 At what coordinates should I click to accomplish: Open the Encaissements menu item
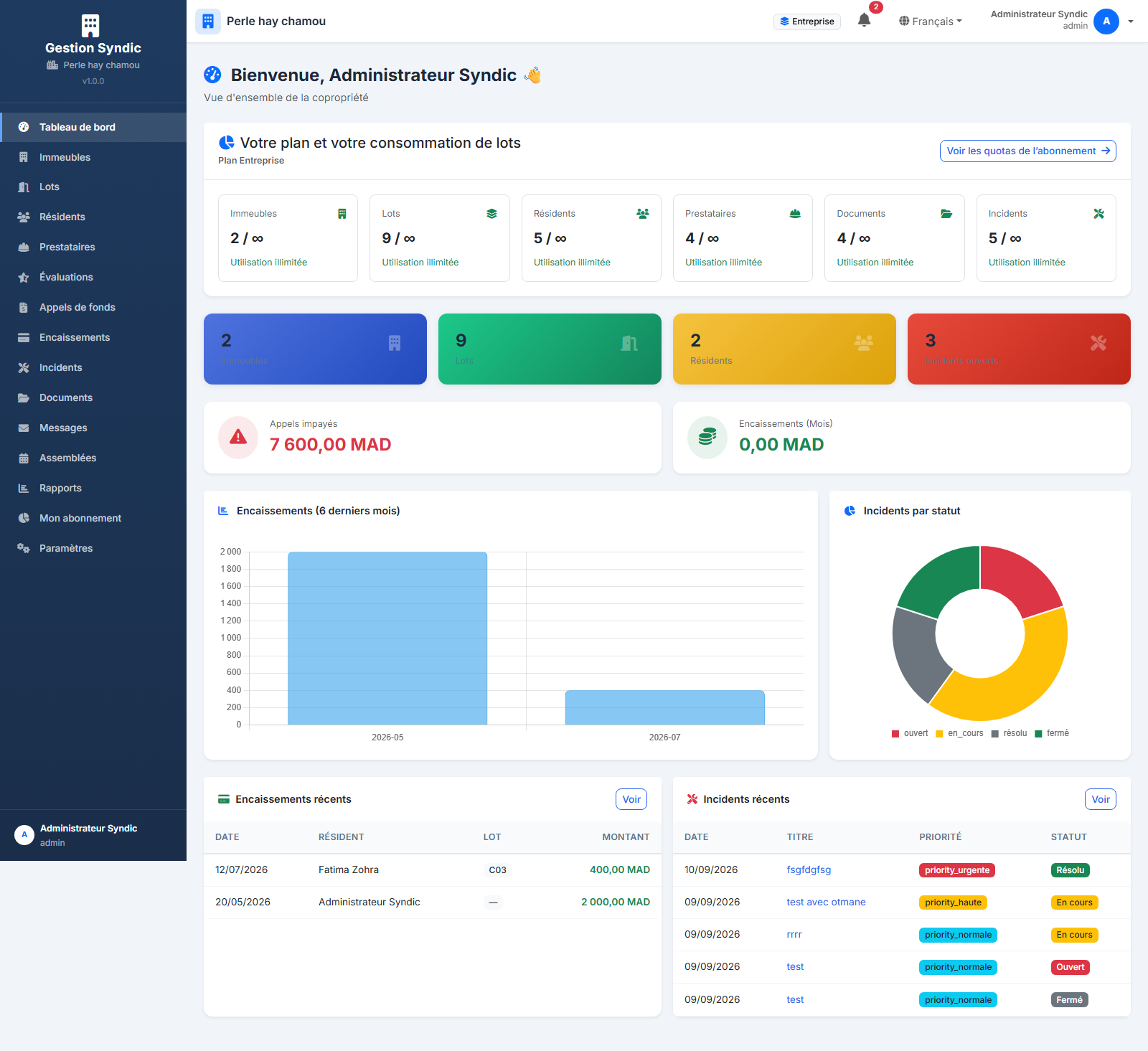(93, 338)
